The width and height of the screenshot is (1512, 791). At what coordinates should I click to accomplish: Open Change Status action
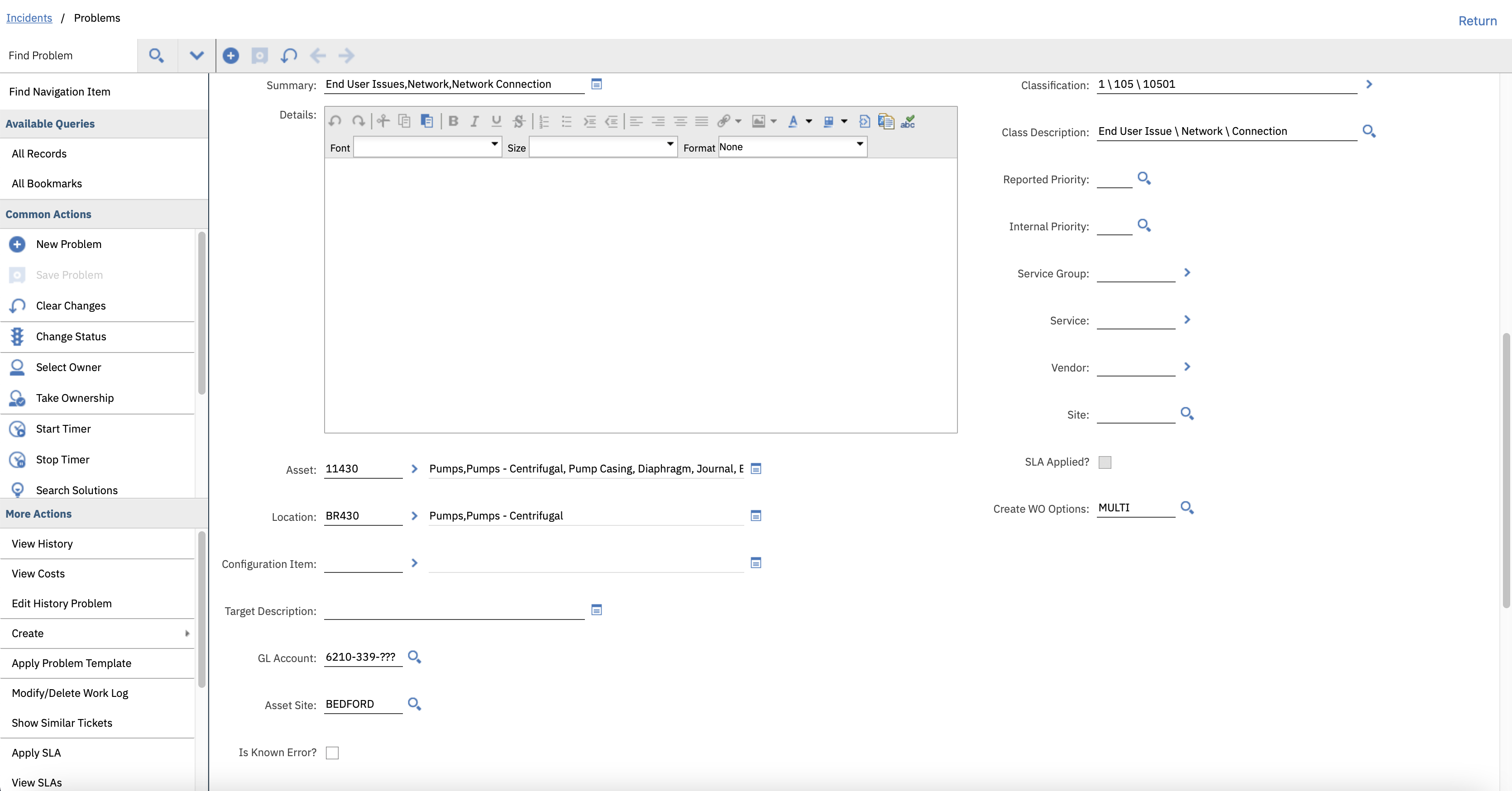click(x=71, y=336)
